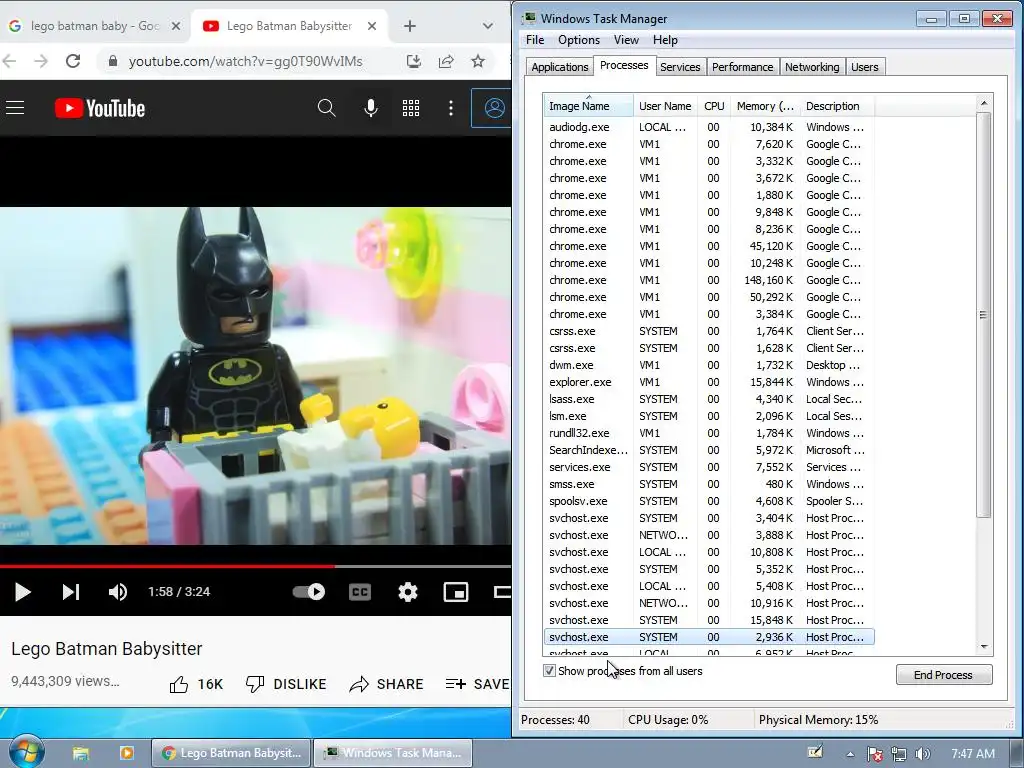
Task: Sort processes by Description column header
Action: (837, 106)
